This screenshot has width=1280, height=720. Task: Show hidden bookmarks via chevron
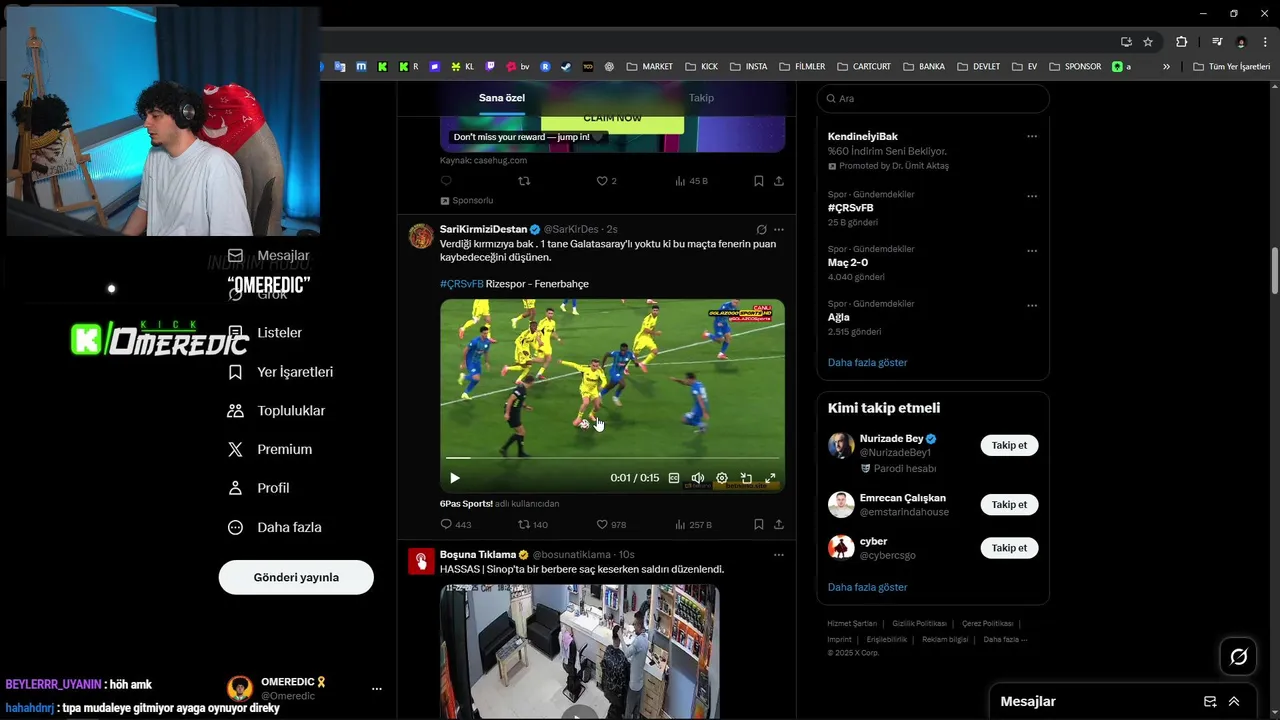click(1166, 67)
